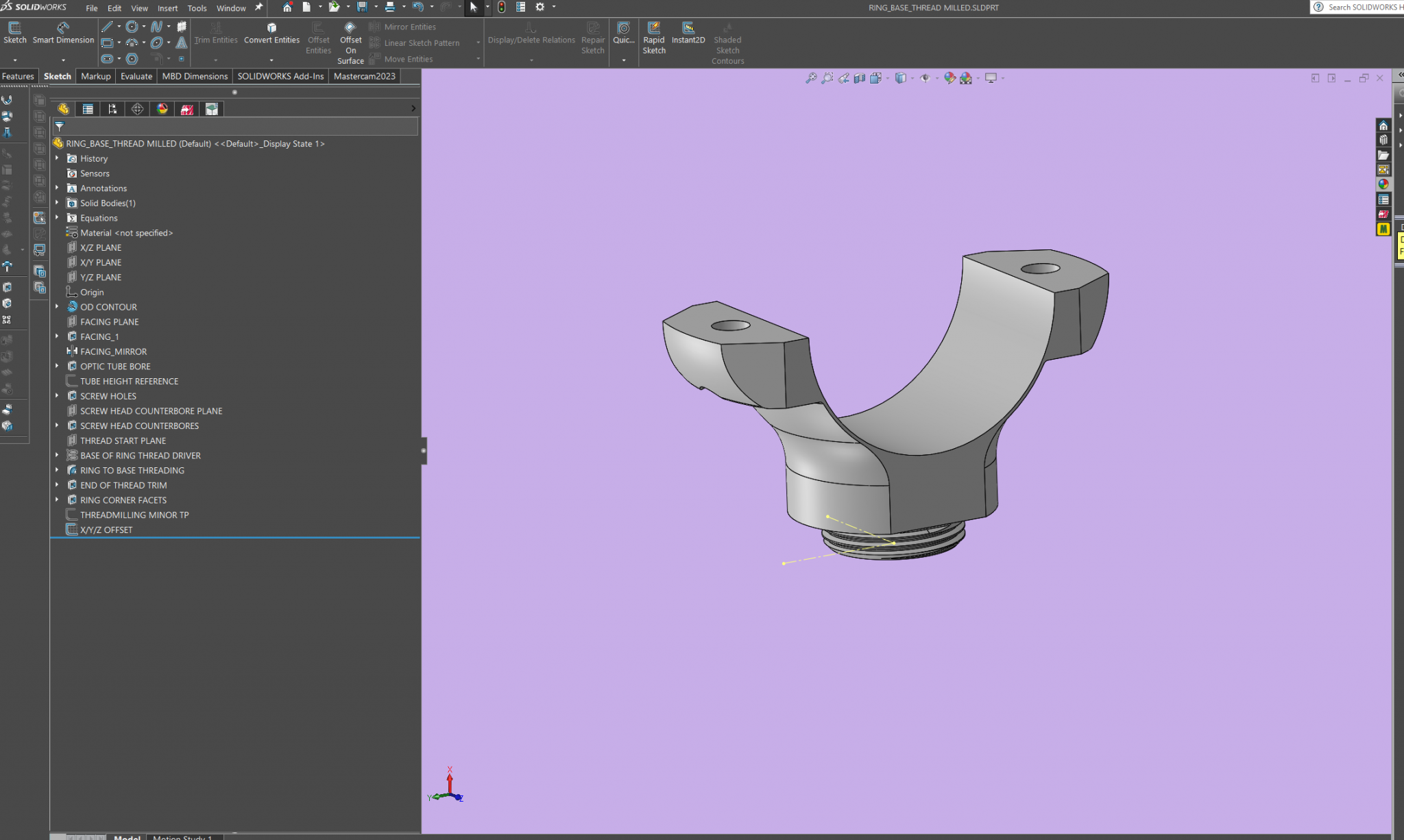The height and width of the screenshot is (840, 1404).
Task: Toggle the Sketch mode button
Action: click(x=14, y=33)
